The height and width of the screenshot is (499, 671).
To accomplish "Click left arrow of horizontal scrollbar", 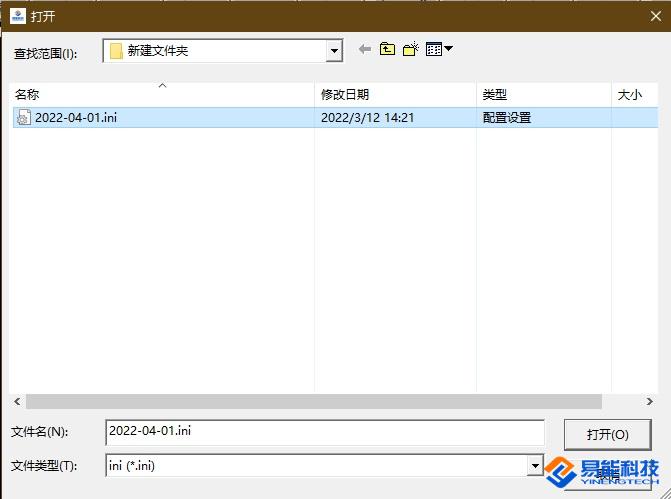I will tap(17, 401).
